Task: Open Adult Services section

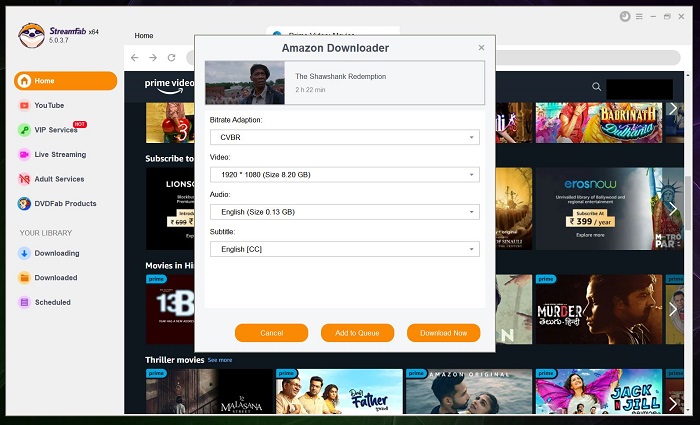Action: tap(58, 179)
